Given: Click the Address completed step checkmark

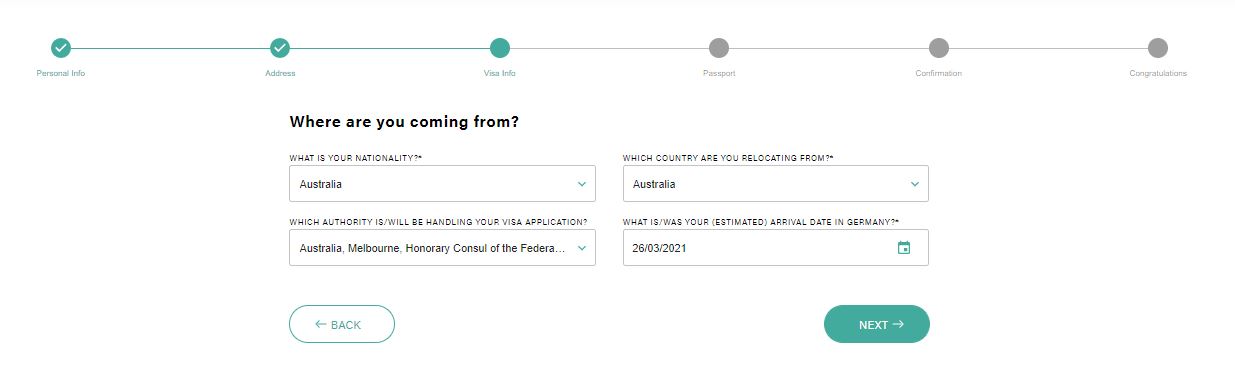Looking at the screenshot, I should (280, 48).
